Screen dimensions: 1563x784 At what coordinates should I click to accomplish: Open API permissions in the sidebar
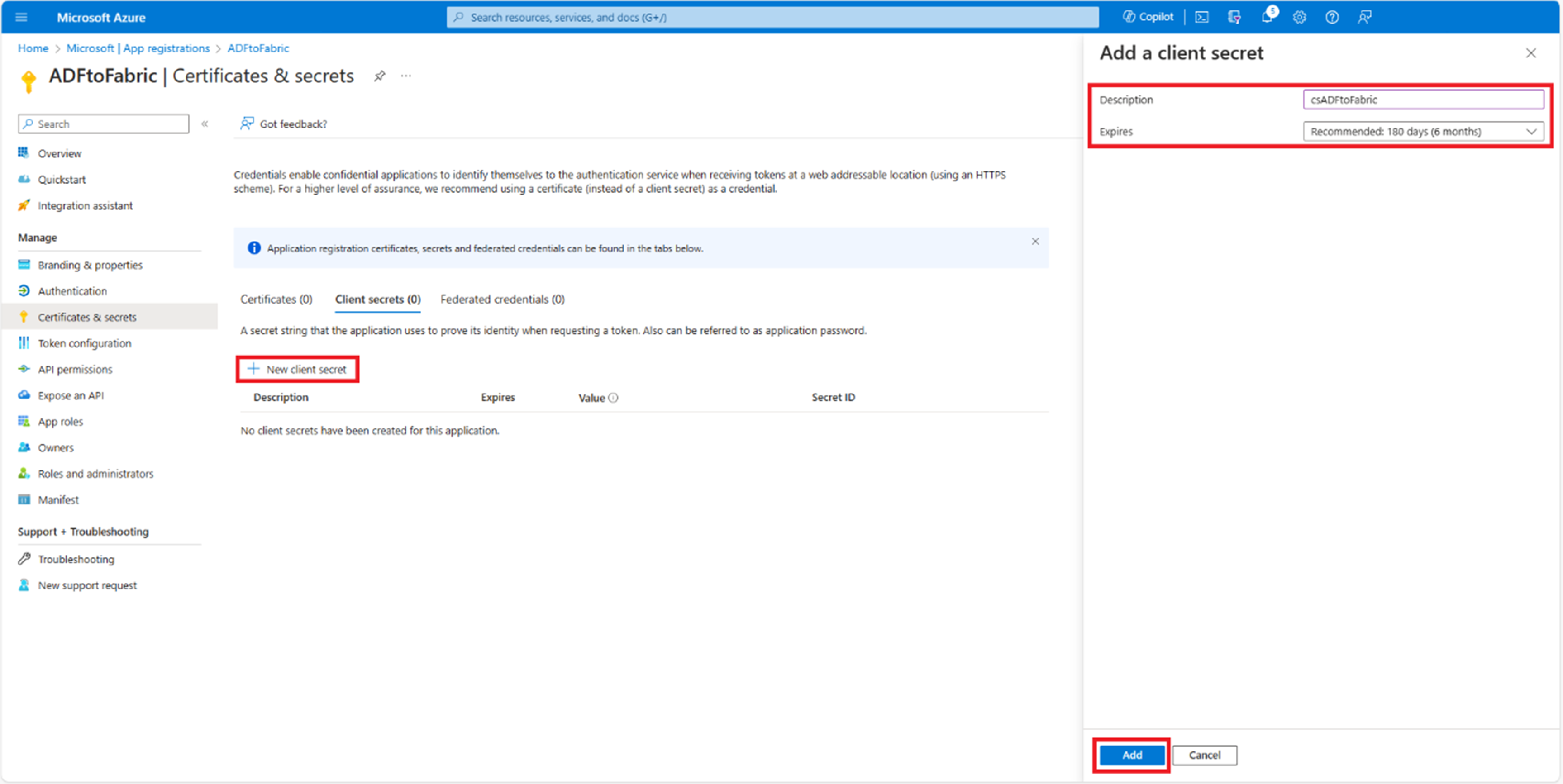pos(75,369)
